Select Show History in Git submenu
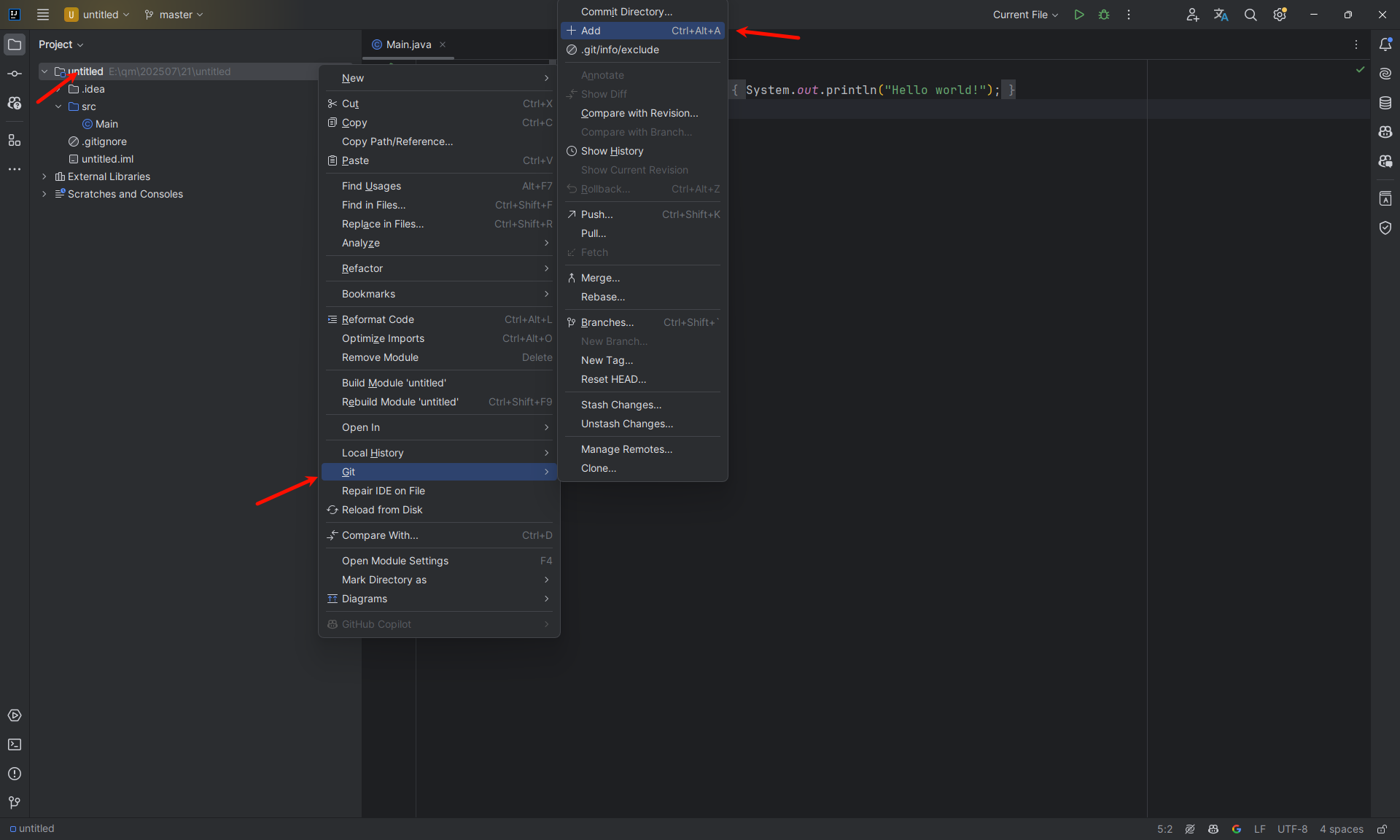Viewport: 1400px width, 840px height. [612, 151]
